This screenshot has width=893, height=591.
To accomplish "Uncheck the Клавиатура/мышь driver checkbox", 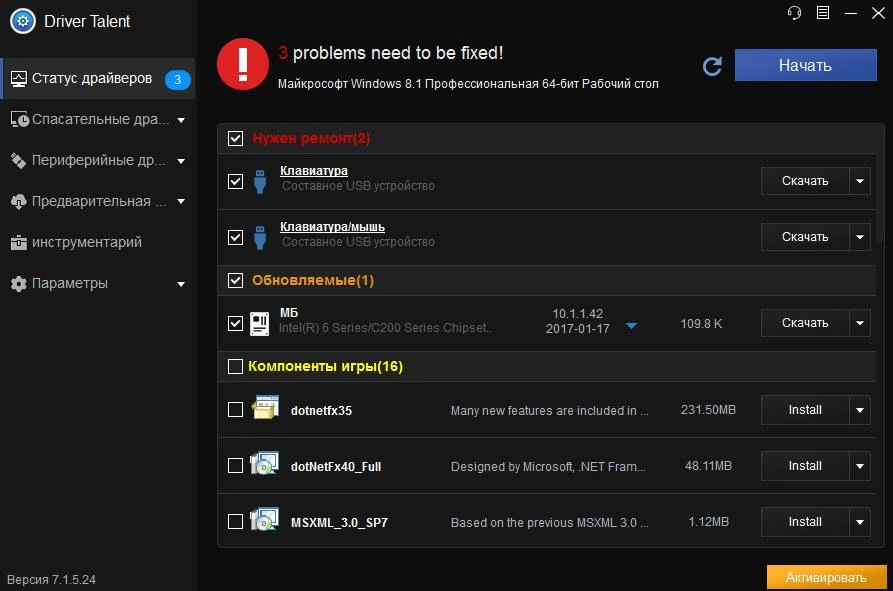I will tap(235, 237).
